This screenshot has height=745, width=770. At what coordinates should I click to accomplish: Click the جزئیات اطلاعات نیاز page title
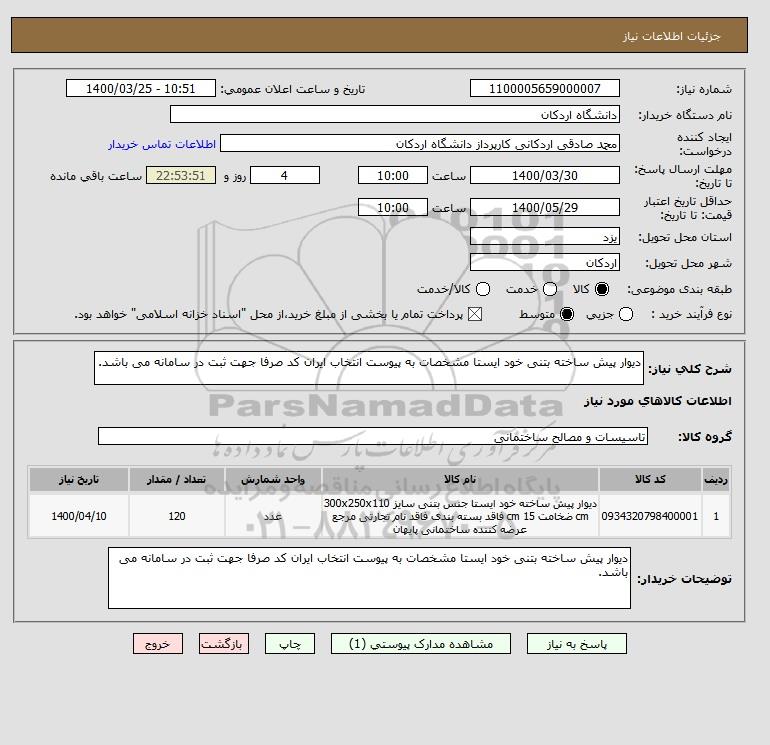click(x=671, y=36)
